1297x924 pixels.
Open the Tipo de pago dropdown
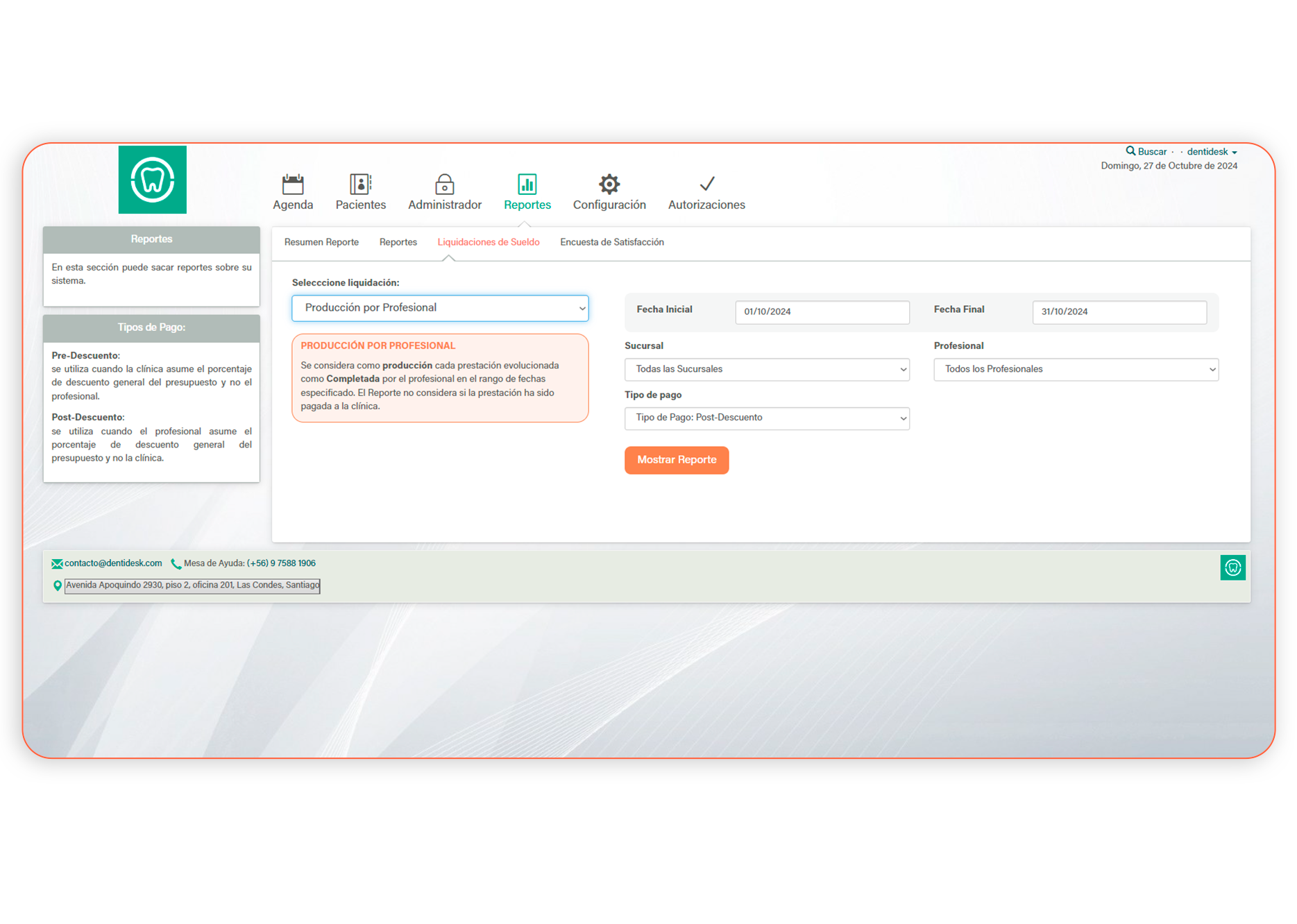click(767, 418)
